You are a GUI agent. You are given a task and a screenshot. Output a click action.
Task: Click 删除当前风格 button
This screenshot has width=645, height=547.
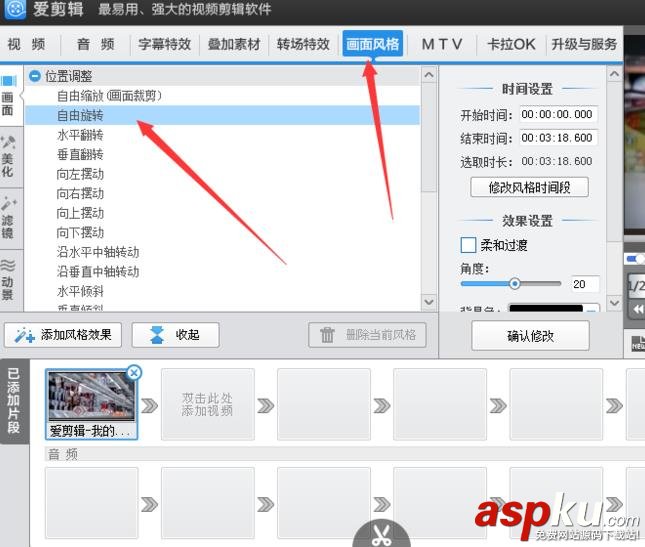point(367,335)
